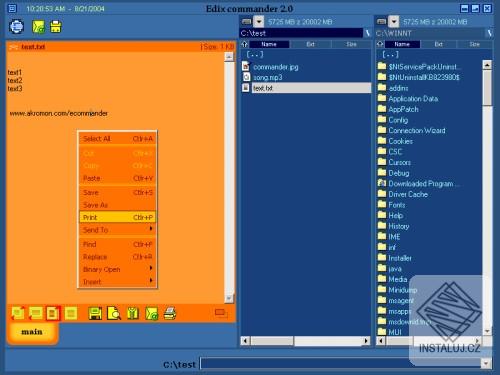Click the first yellow view icon with red arrows
The image size is (500, 375).
click(x=18, y=313)
